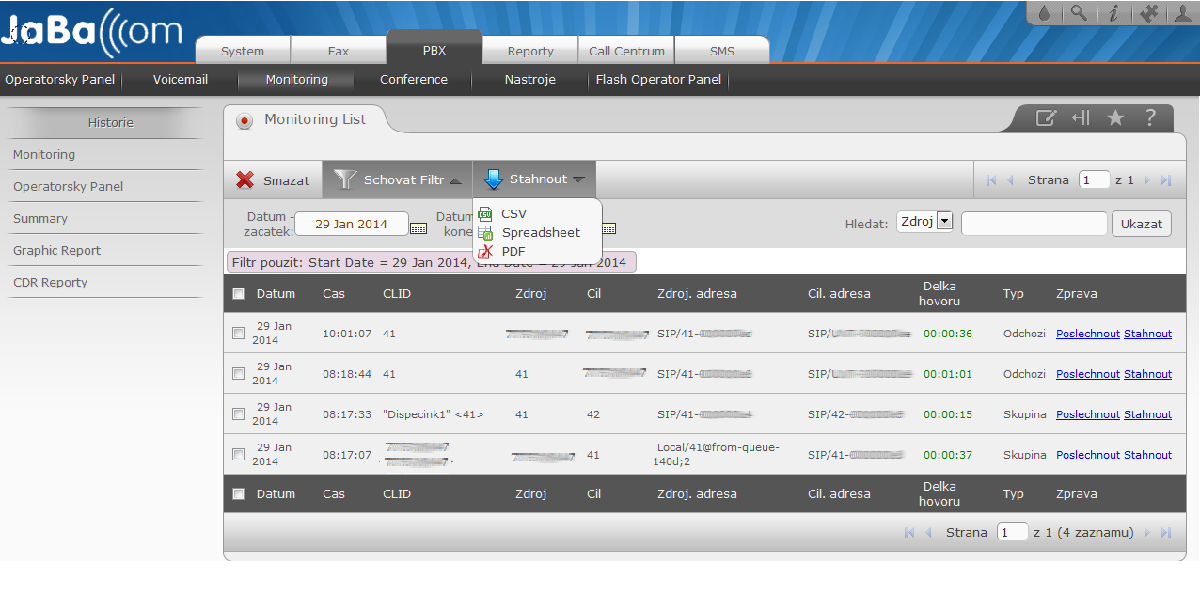Click Poslechnout link for the 08:18:44 call

(1087, 374)
